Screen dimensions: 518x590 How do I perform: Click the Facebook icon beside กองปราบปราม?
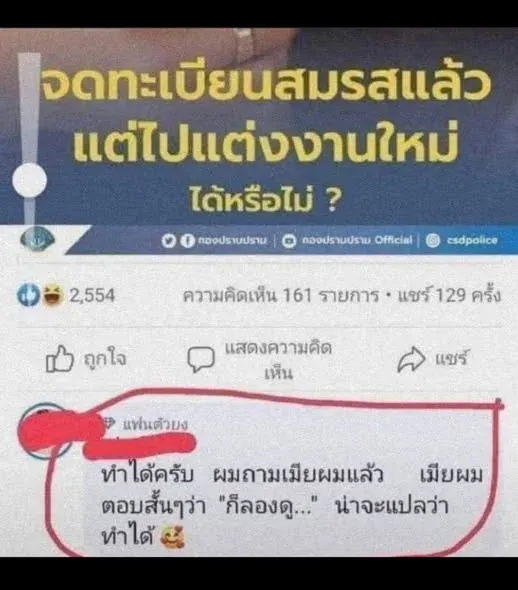click(x=187, y=240)
